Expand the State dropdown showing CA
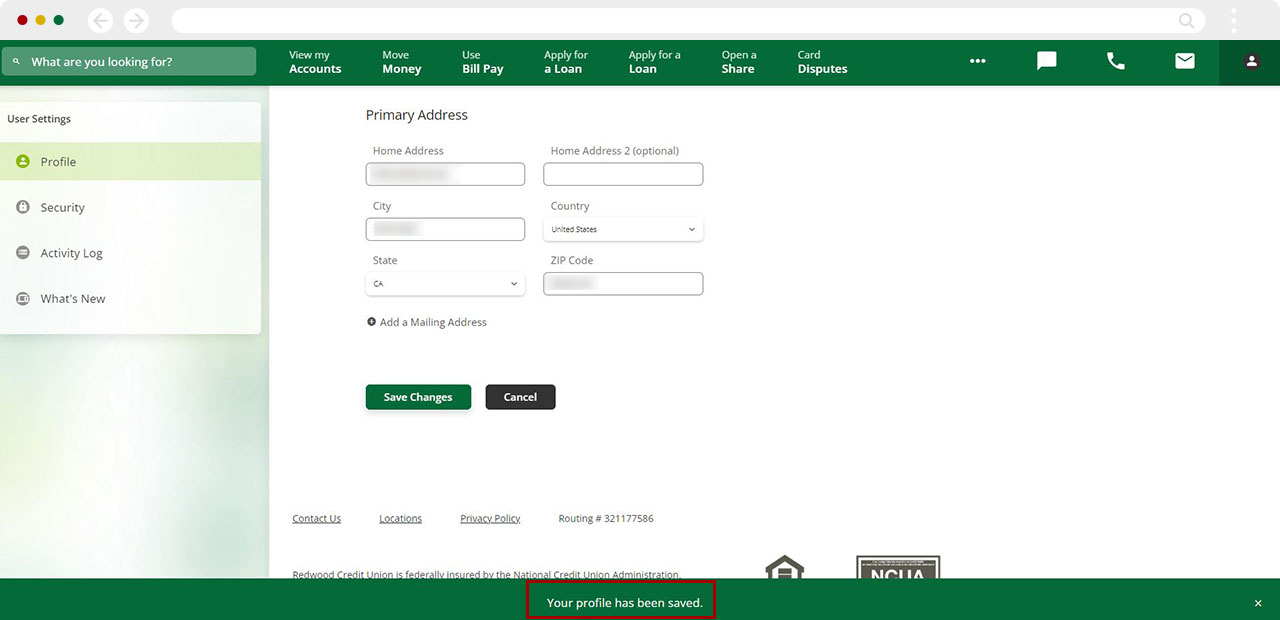Screen dimensions: 1280x620 445,284
